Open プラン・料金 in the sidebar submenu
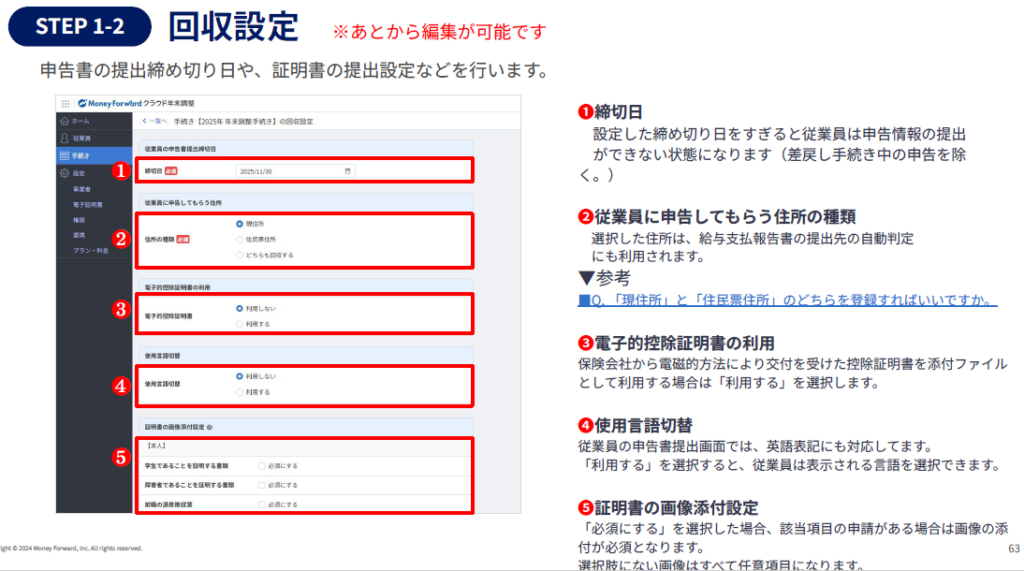 (x=91, y=249)
